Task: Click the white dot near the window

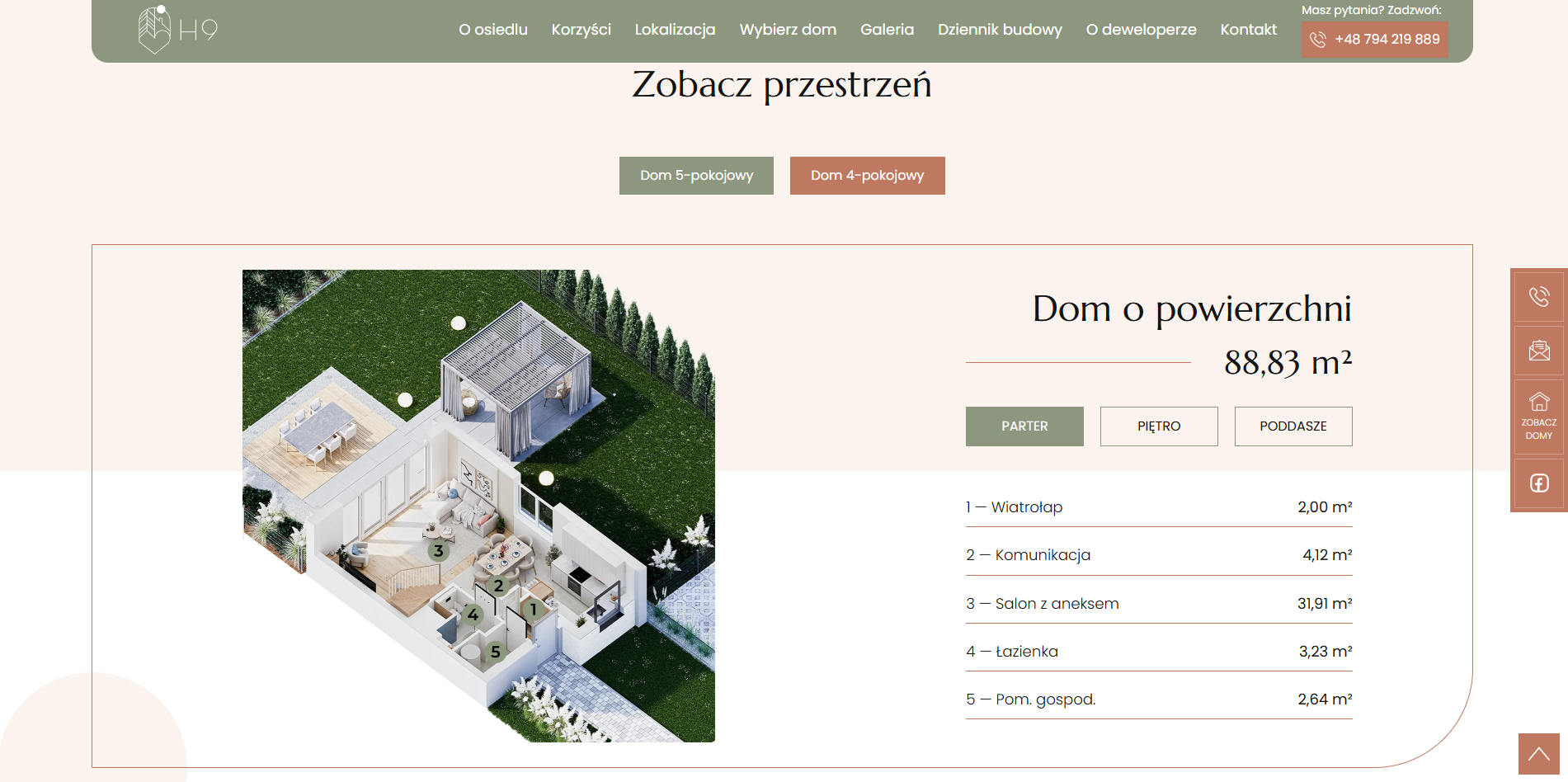Action: pyautogui.click(x=546, y=478)
